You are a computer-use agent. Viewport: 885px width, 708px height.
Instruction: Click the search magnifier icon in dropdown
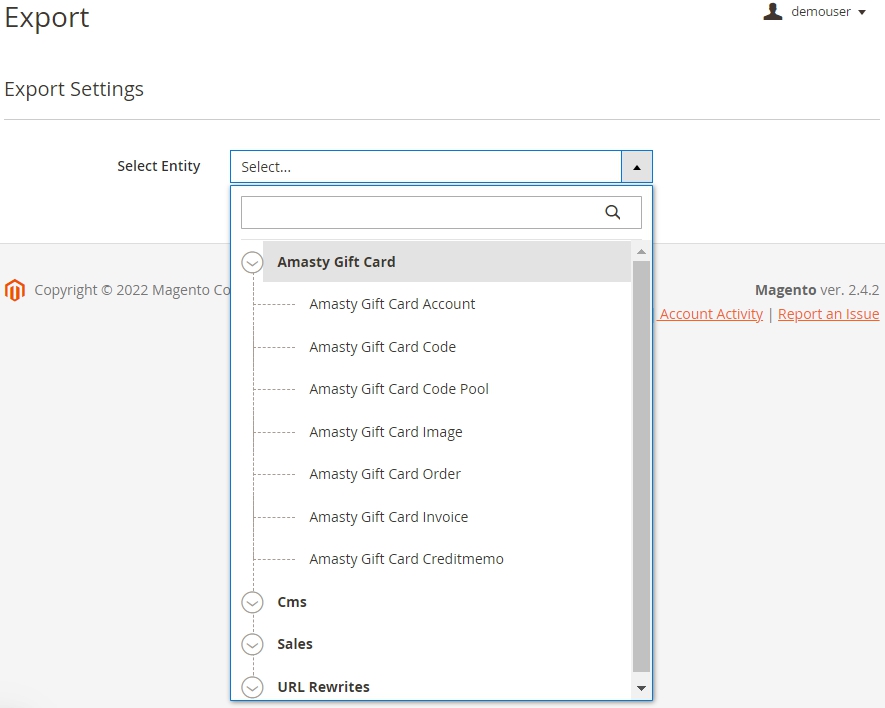tap(612, 212)
